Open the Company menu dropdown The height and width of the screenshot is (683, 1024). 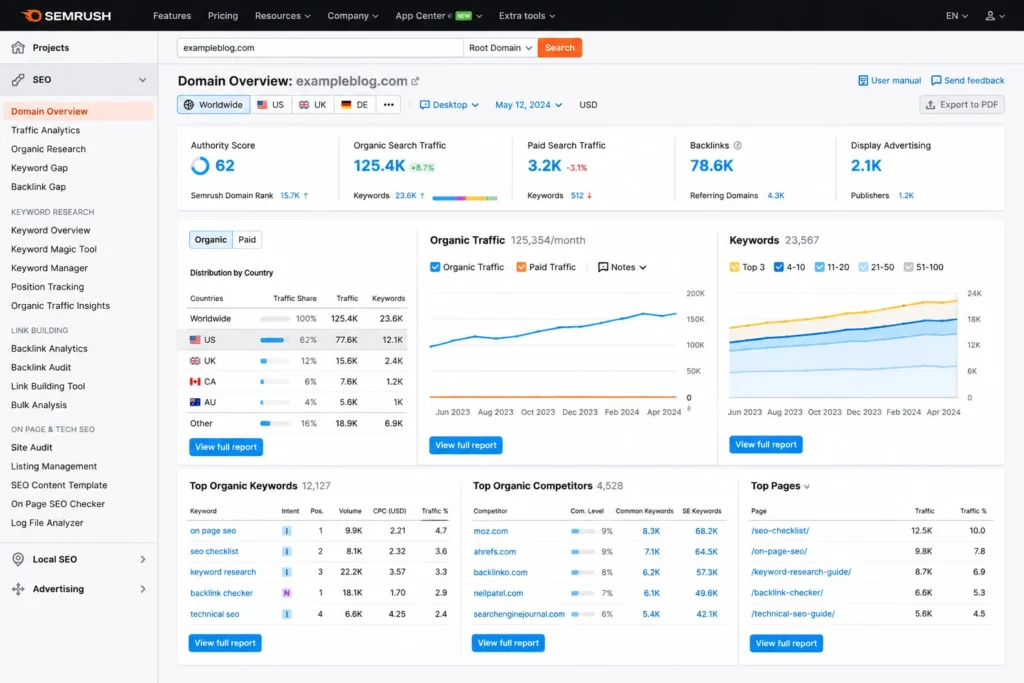353,16
